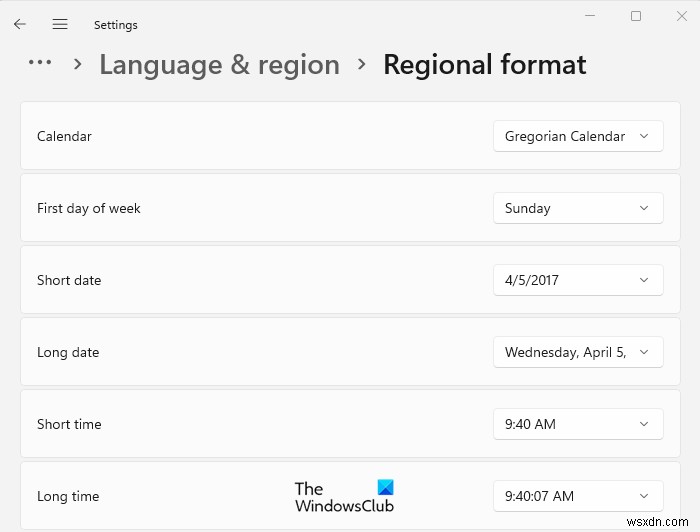Click the Short time setting row
The width and height of the screenshot is (700, 532).
(250, 424)
